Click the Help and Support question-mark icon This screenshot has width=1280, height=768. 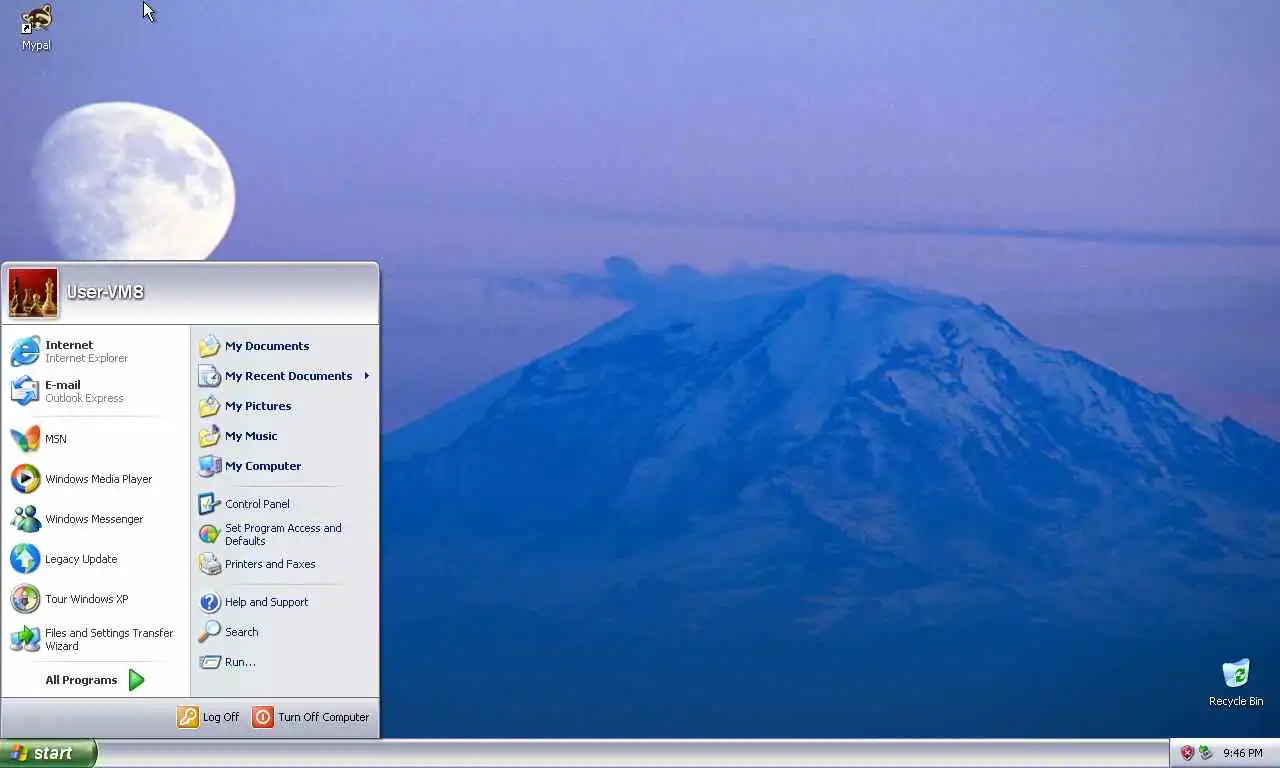[x=209, y=602]
